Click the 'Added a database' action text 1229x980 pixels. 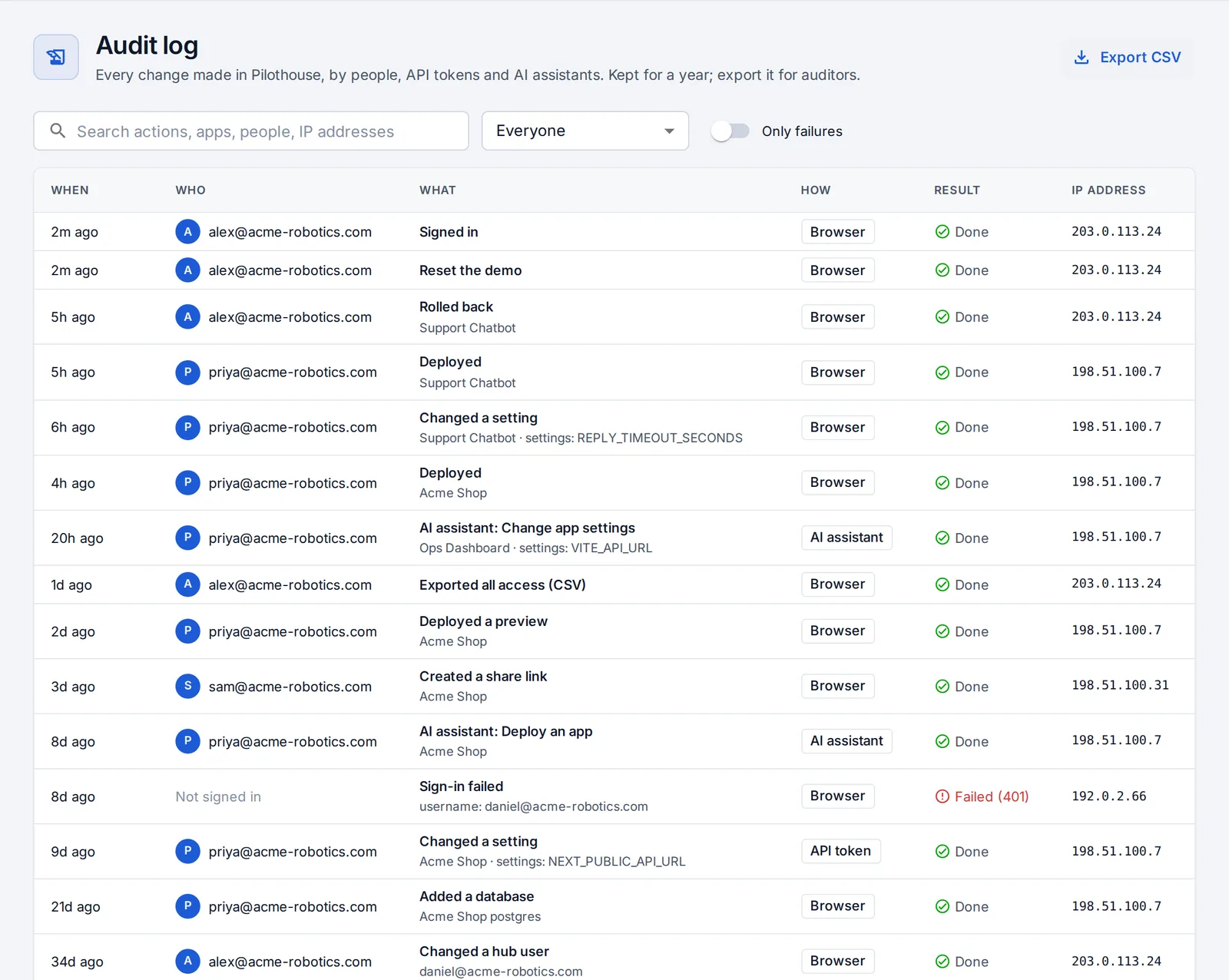[x=476, y=896]
